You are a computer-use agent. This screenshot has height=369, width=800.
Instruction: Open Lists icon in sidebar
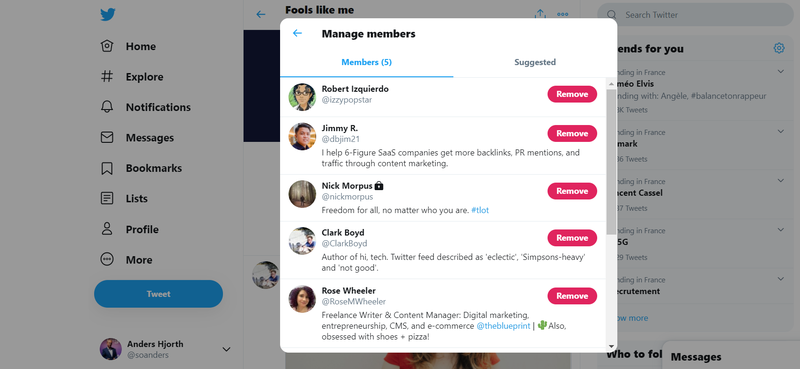point(107,199)
